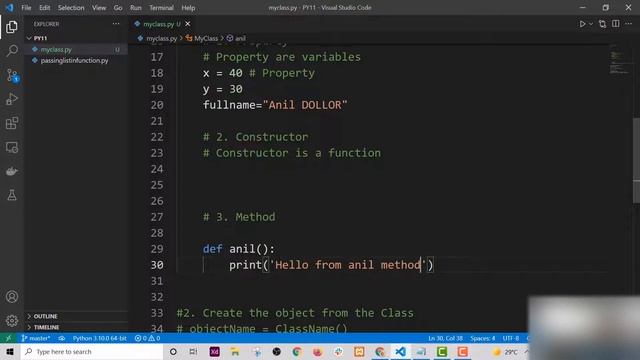
Task: Select Python 3.10.0 64-bit interpreter
Action: pyautogui.click(x=100, y=338)
